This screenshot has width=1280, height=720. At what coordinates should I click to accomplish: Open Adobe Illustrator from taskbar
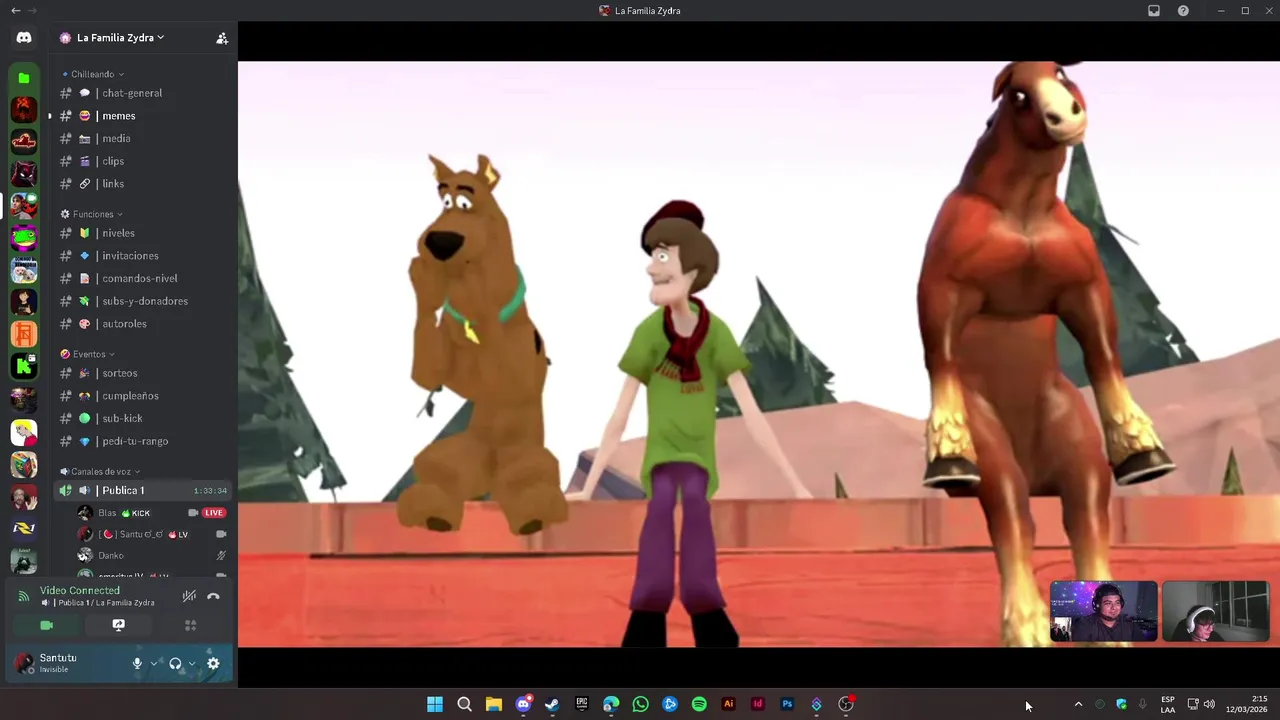coord(728,704)
